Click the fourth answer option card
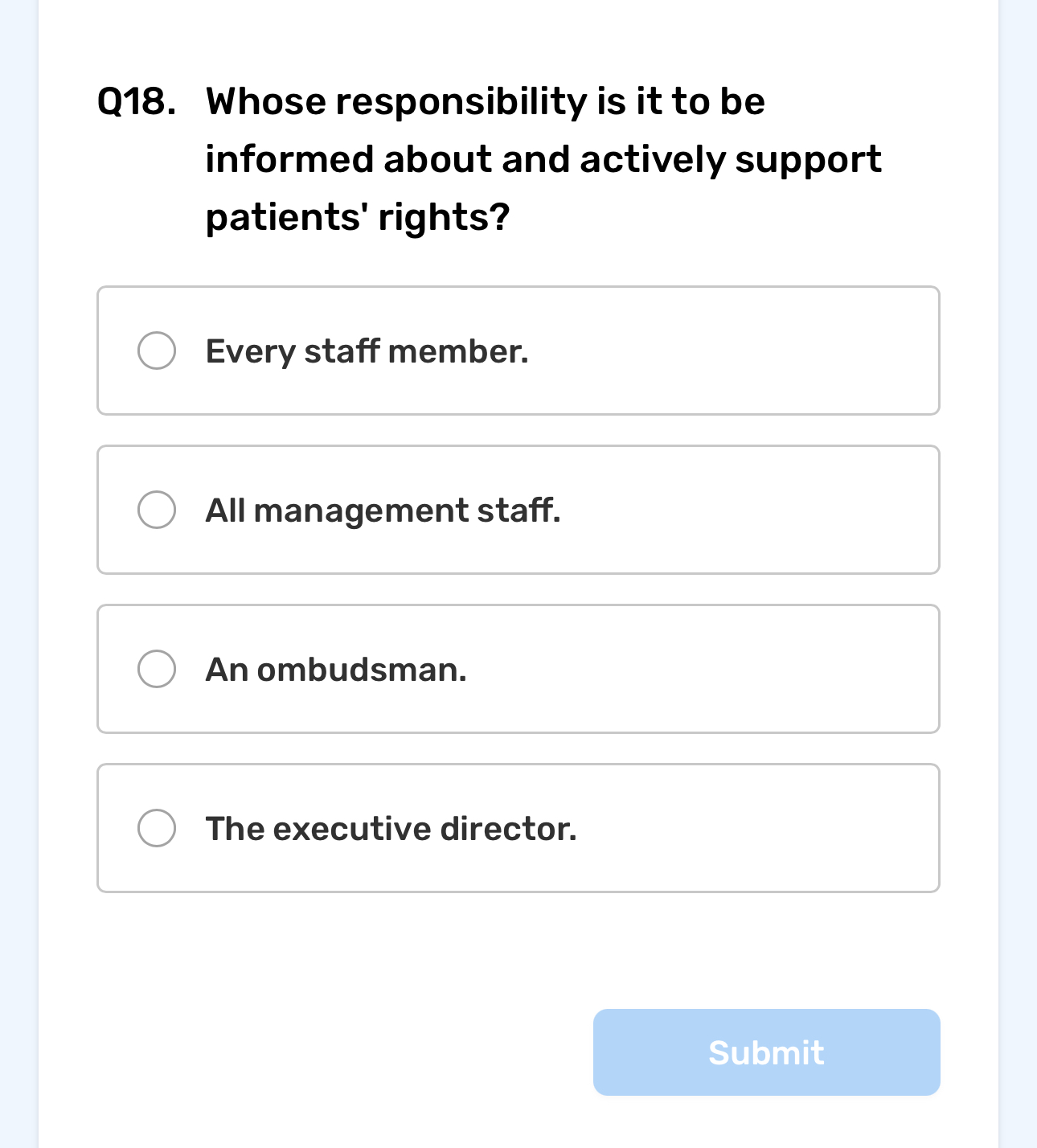Screen dimensions: 1037x1148 (x=518, y=827)
